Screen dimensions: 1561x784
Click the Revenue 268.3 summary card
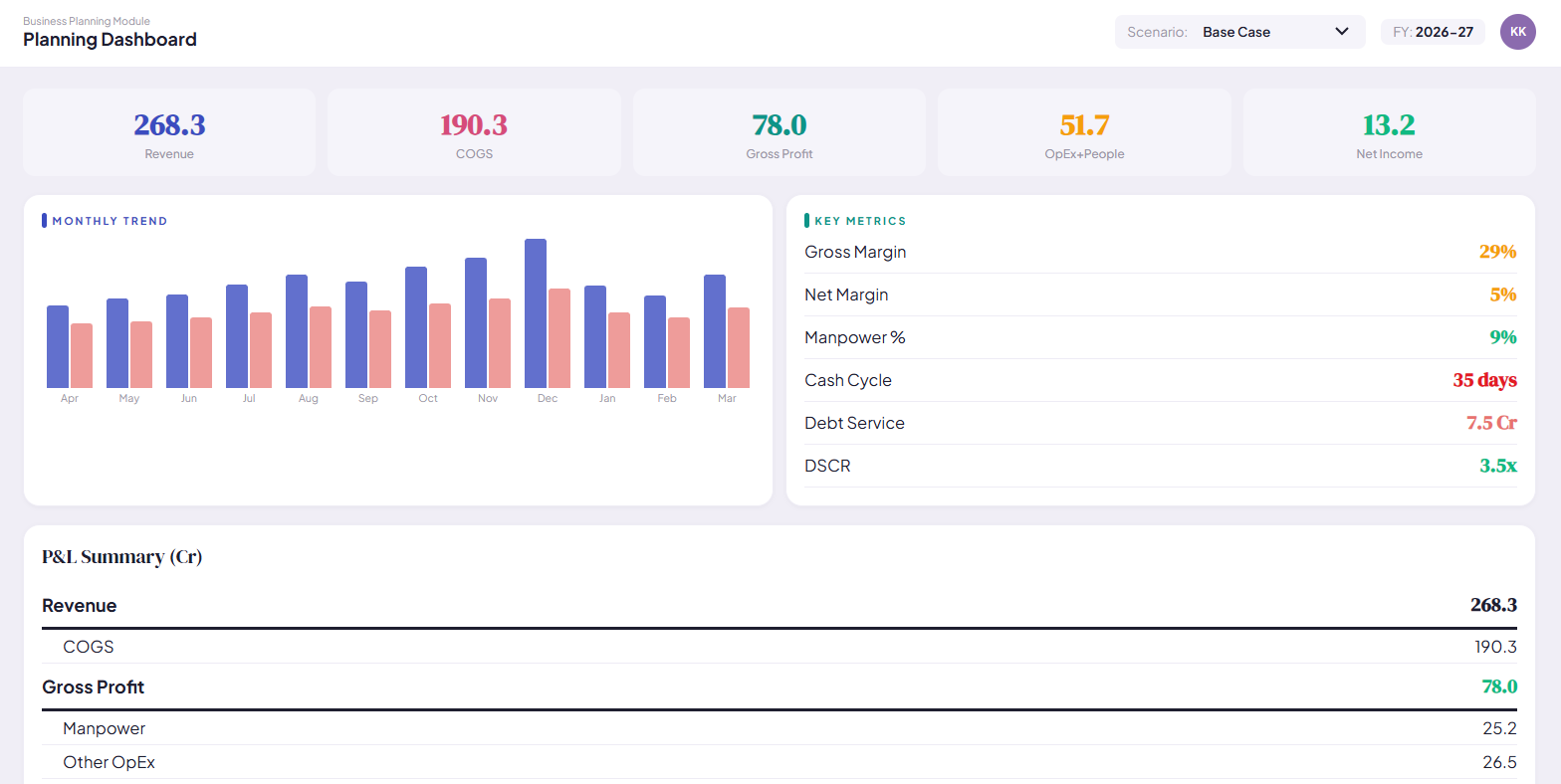[169, 132]
